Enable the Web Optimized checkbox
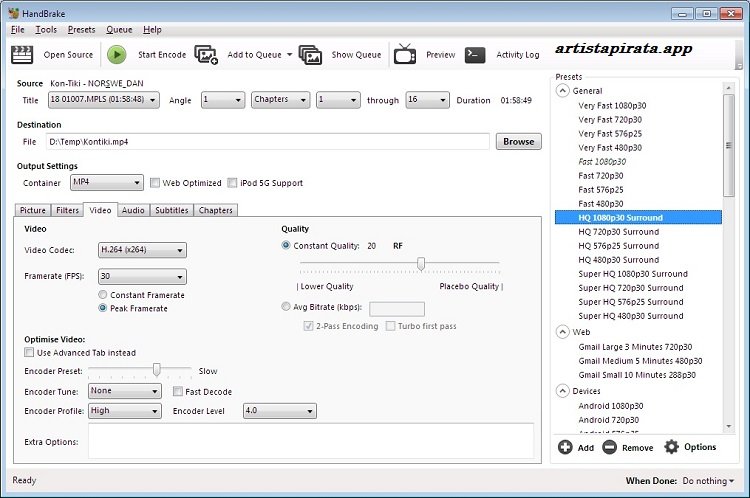This screenshot has width=750, height=498. point(154,183)
